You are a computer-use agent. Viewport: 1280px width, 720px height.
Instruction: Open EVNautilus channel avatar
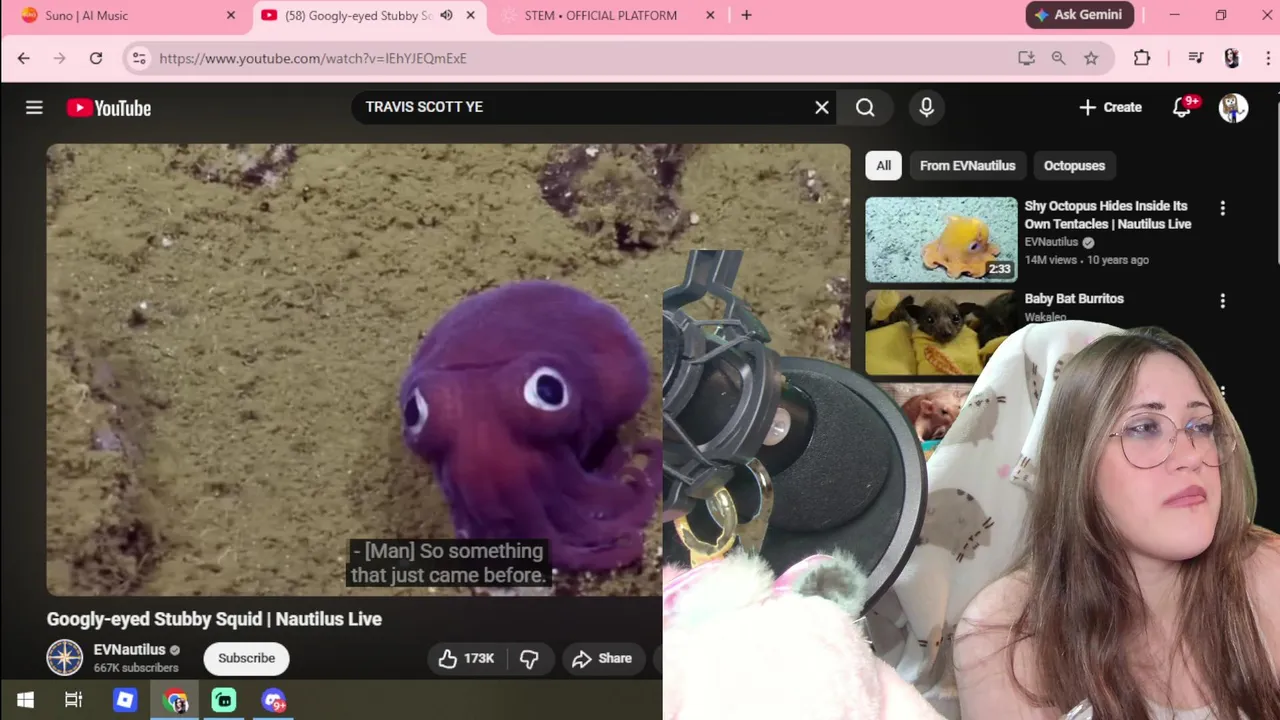click(x=65, y=658)
